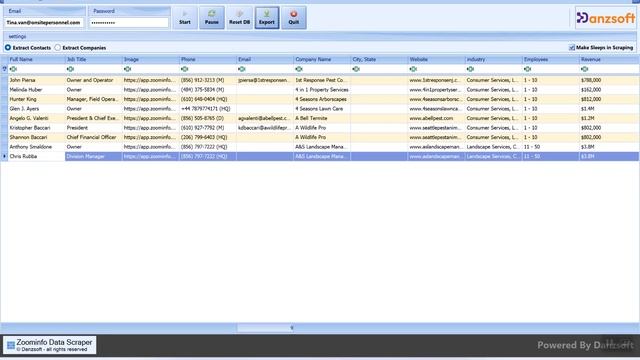
Task: Click the Password input field
Action: (x=129, y=23)
